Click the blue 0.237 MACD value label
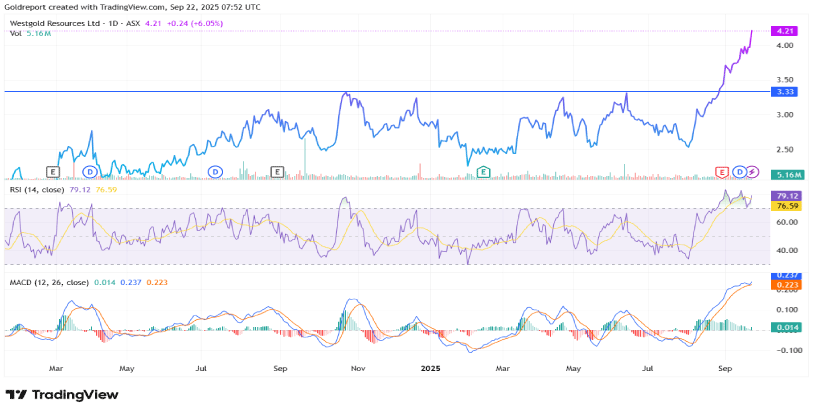Image resolution: width=813 pixels, height=405 pixels. click(784, 276)
